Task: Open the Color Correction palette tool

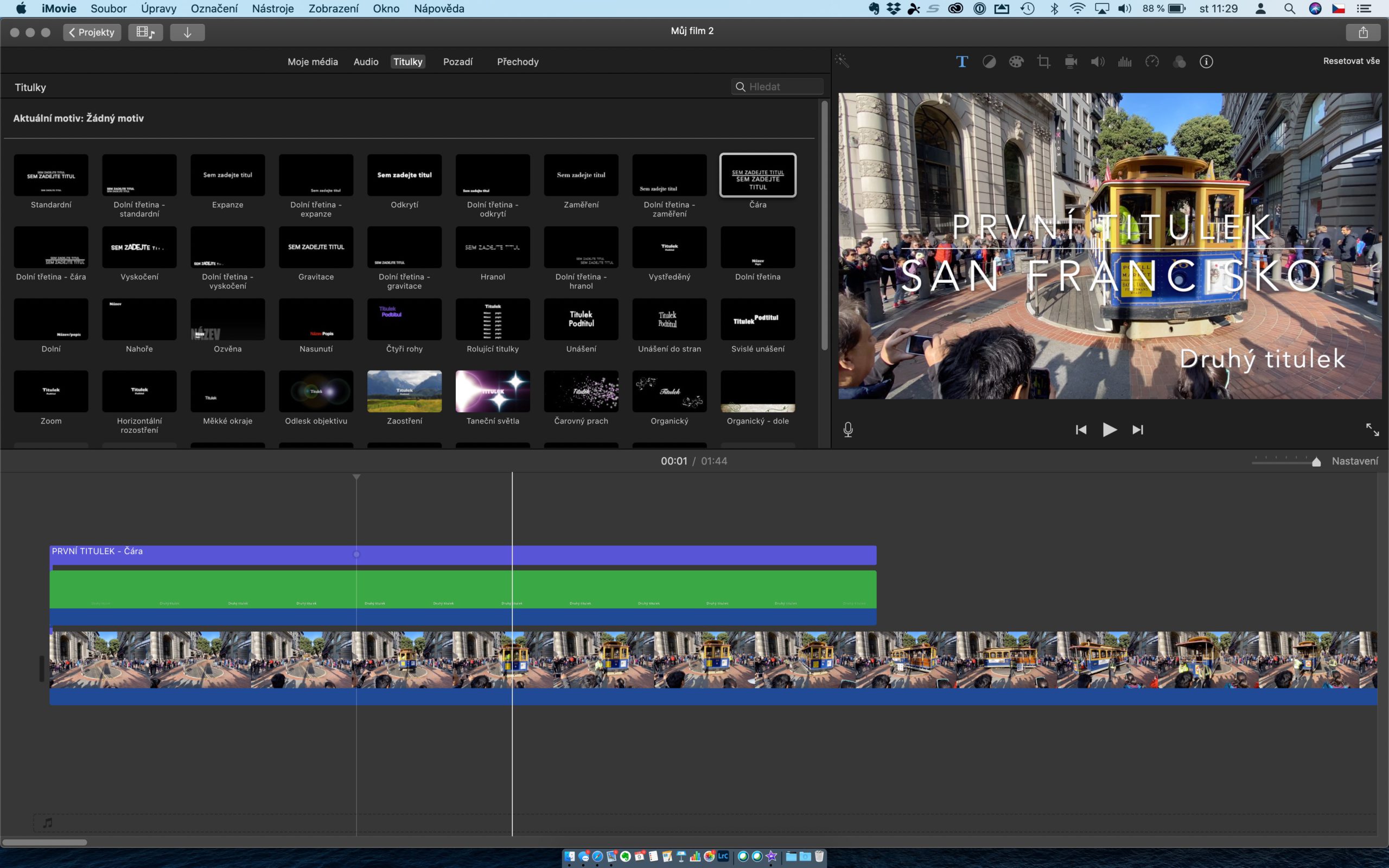Action: click(x=1016, y=61)
